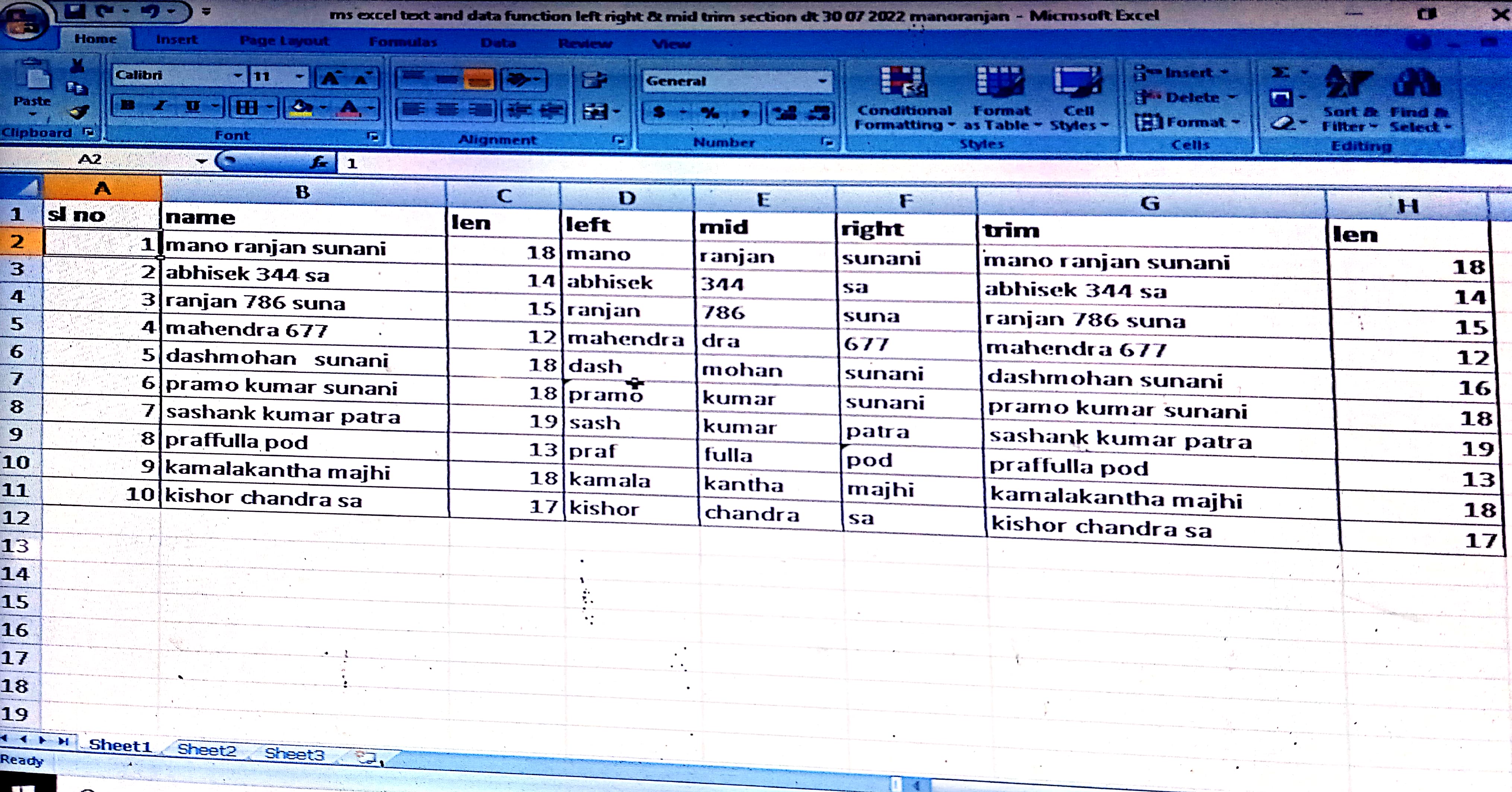Click the Wrap Text icon
1512x792 pixels.
point(595,80)
